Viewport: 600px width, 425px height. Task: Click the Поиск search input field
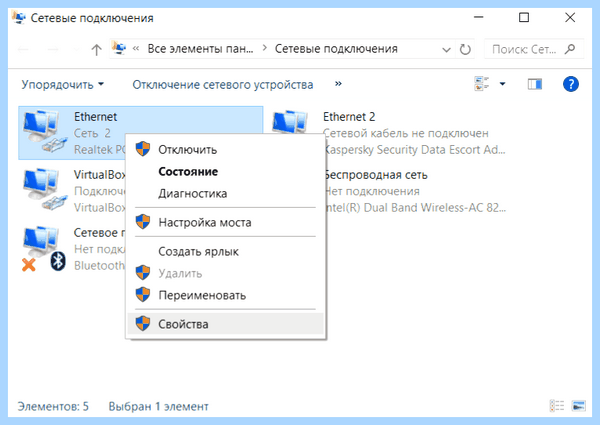534,49
